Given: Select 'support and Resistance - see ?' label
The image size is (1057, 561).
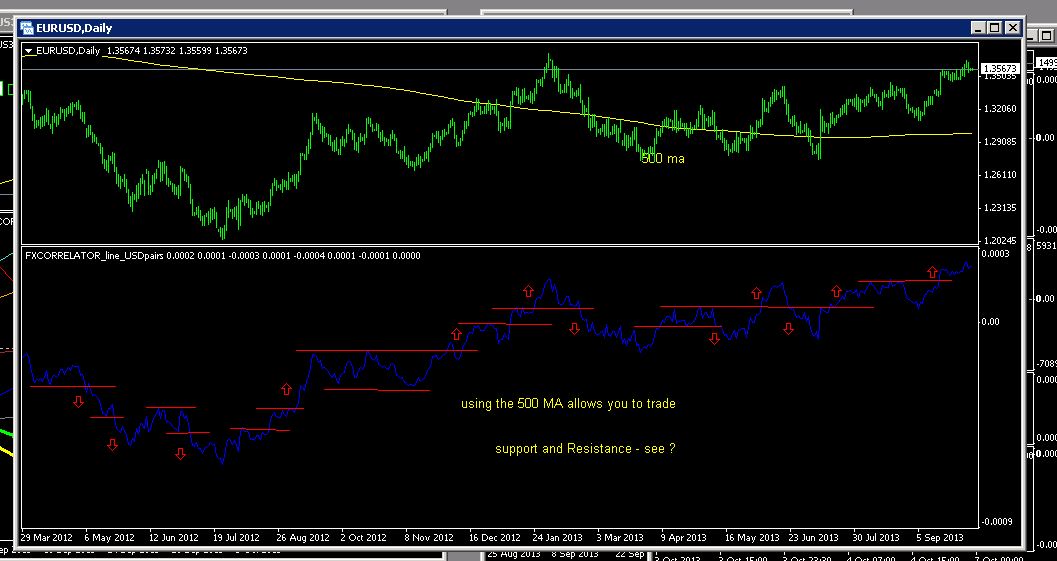Looking at the screenshot, I should point(585,448).
